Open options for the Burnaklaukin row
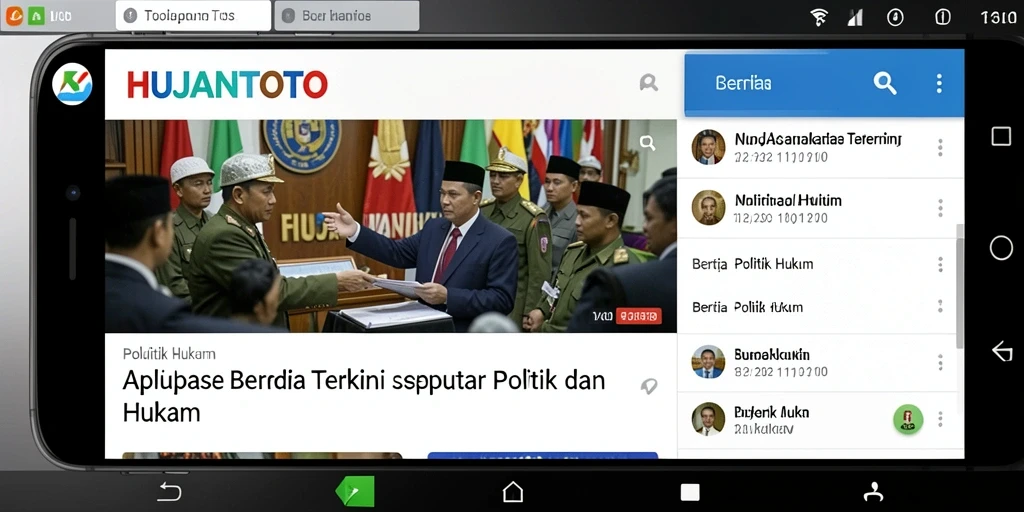Viewport: 1024px width, 512px height. 940,362
